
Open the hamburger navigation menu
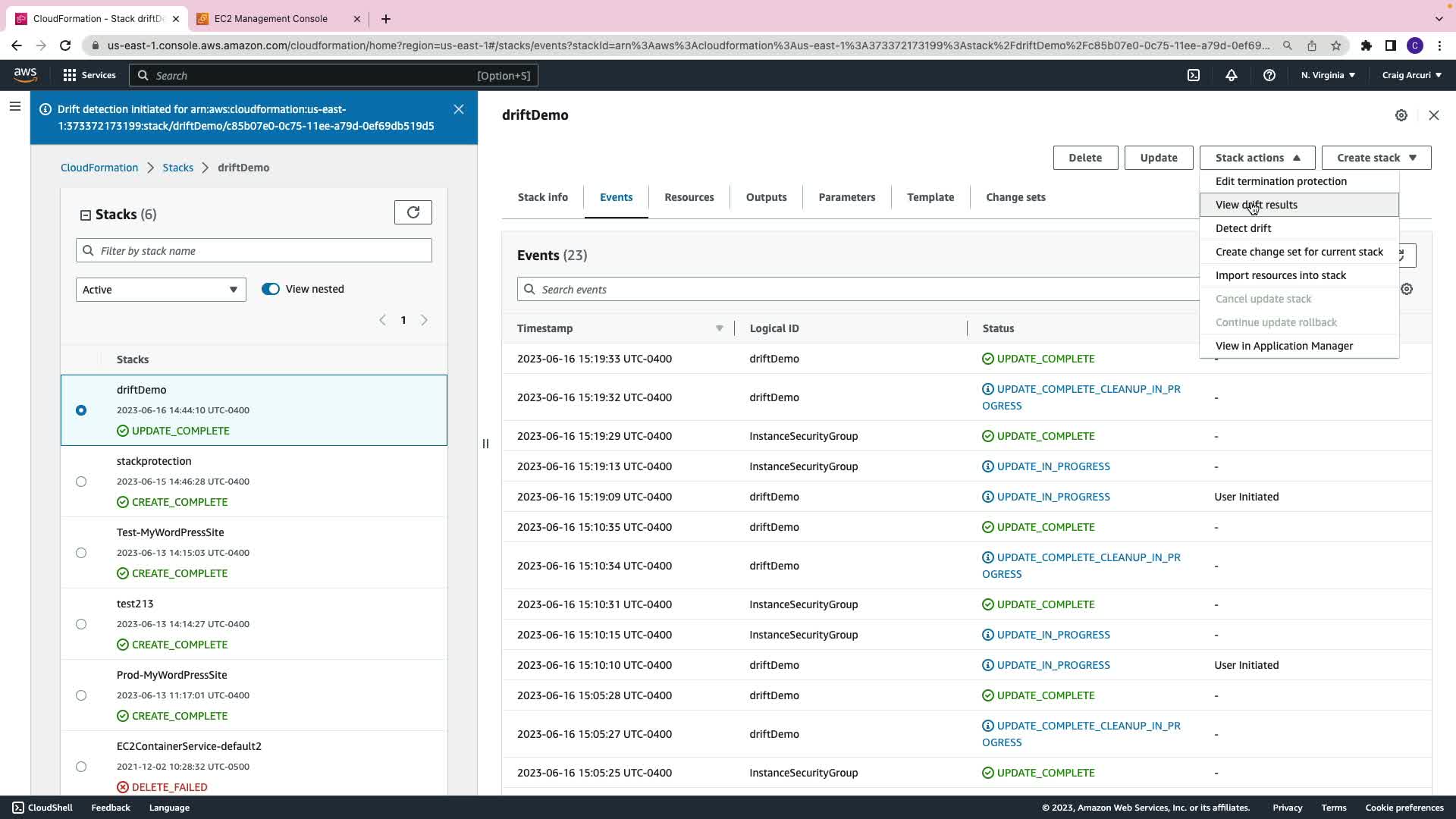[14, 107]
